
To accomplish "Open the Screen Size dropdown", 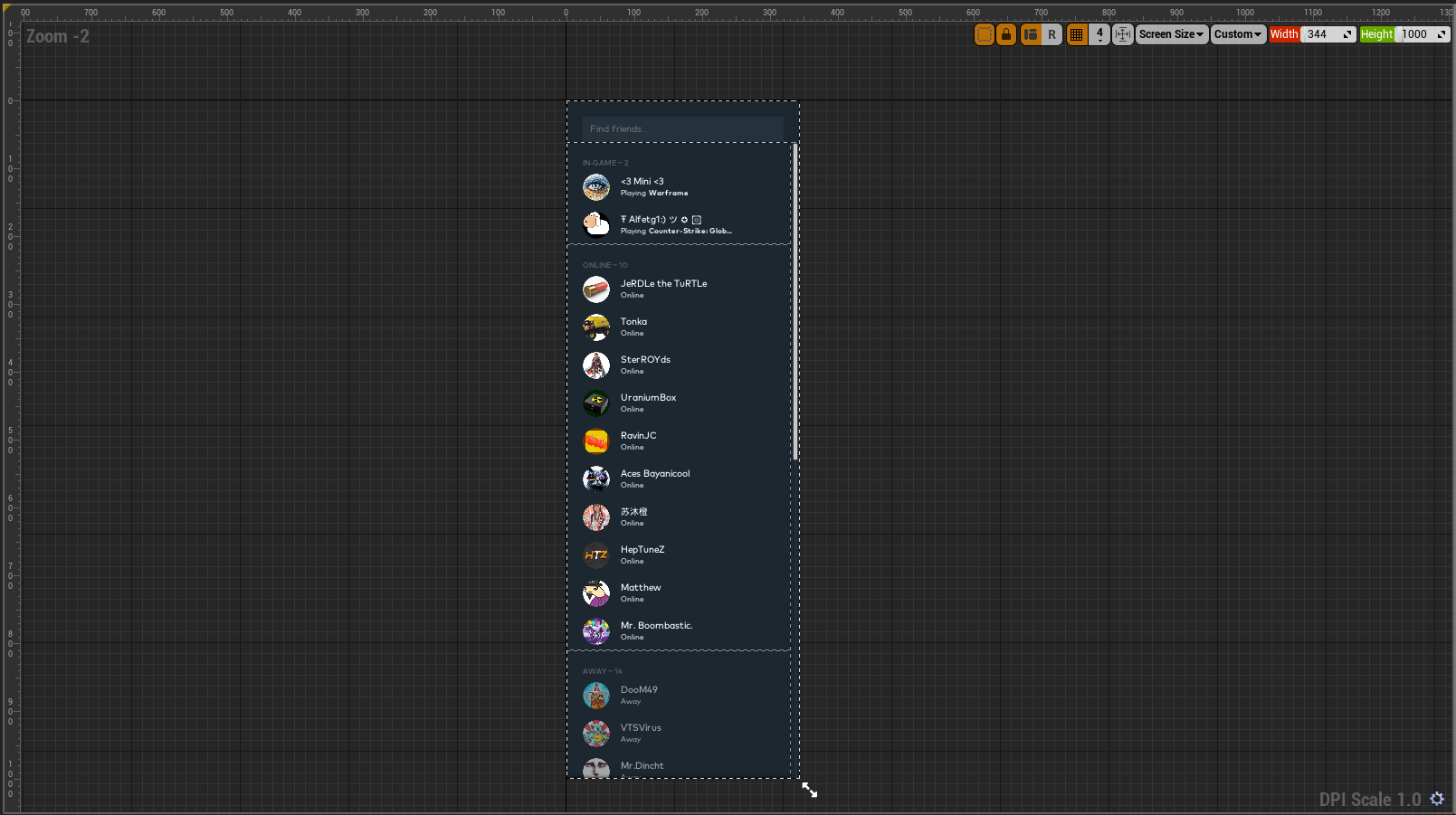I will [x=1172, y=34].
